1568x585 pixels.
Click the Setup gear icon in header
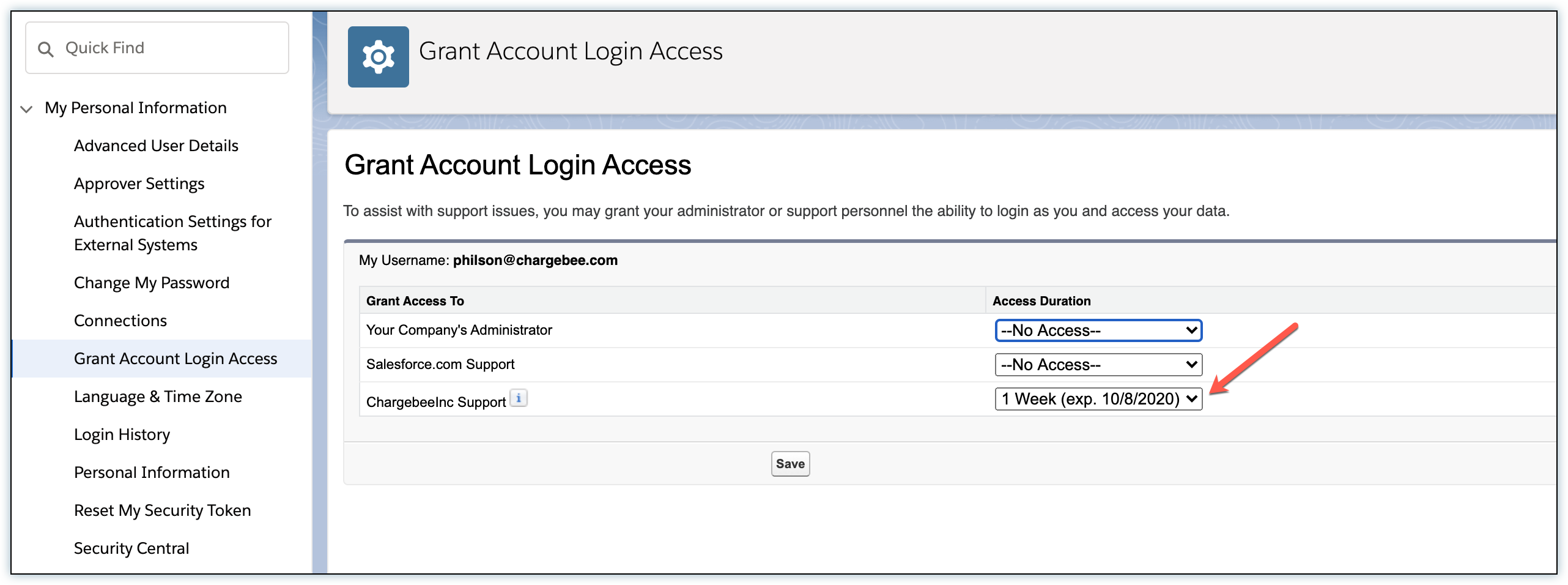point(378,57)
